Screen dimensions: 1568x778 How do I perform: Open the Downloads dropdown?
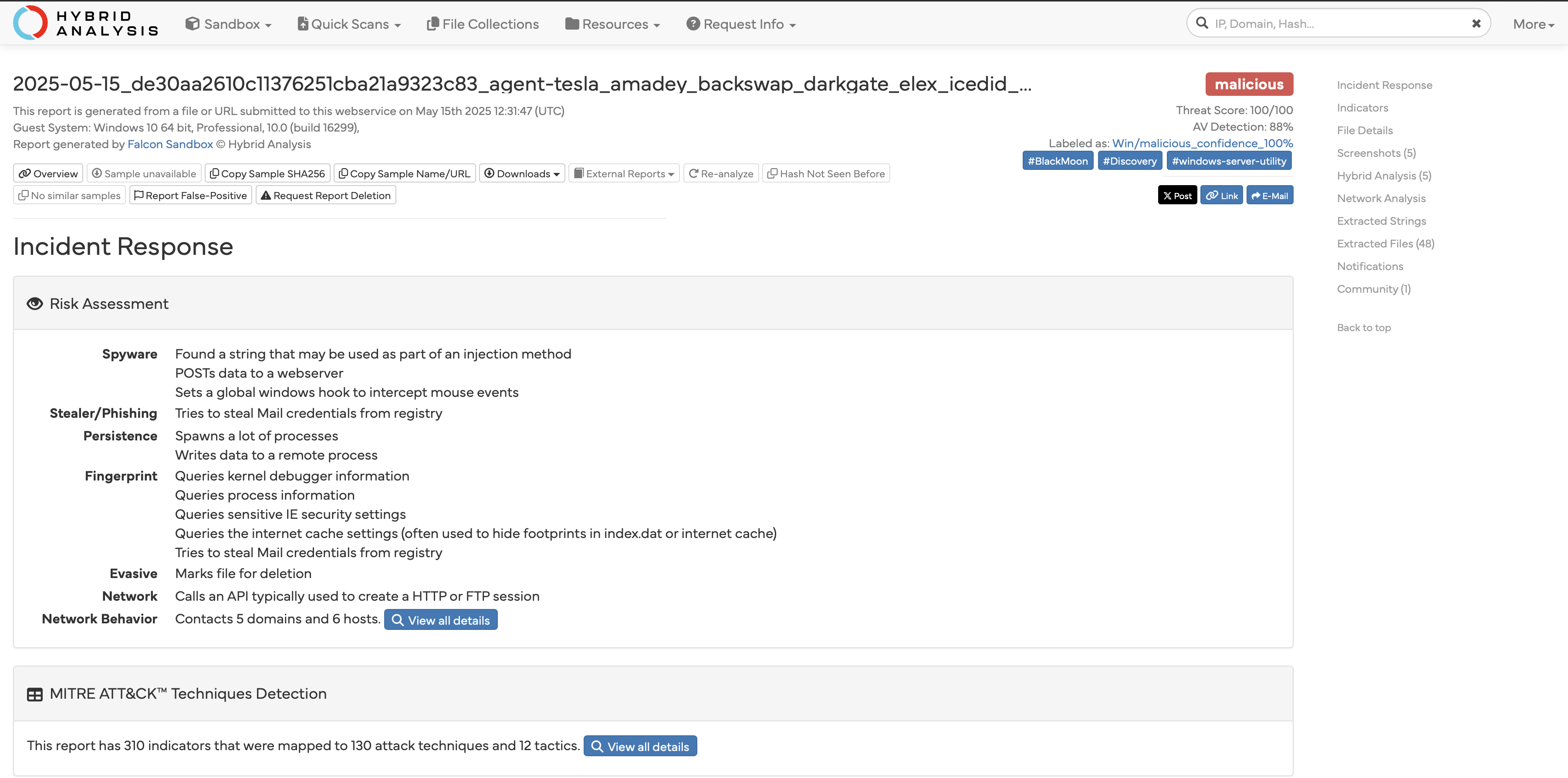point(522,173)
